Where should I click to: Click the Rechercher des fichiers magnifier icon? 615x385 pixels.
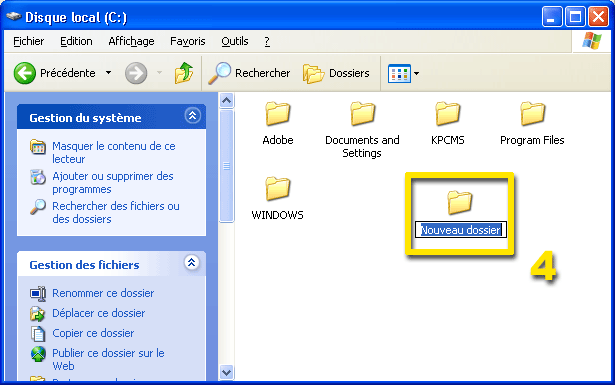coord(38,207)
